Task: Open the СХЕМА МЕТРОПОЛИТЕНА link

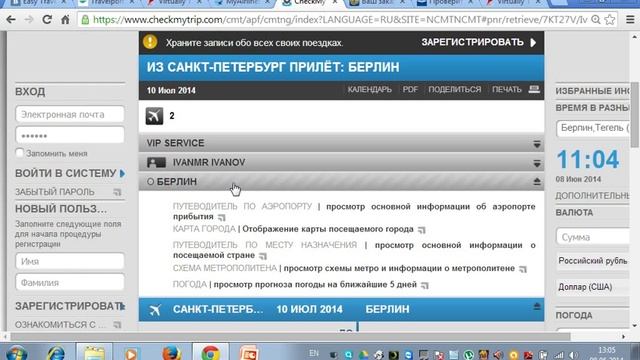Action: [x=225, y=268]
